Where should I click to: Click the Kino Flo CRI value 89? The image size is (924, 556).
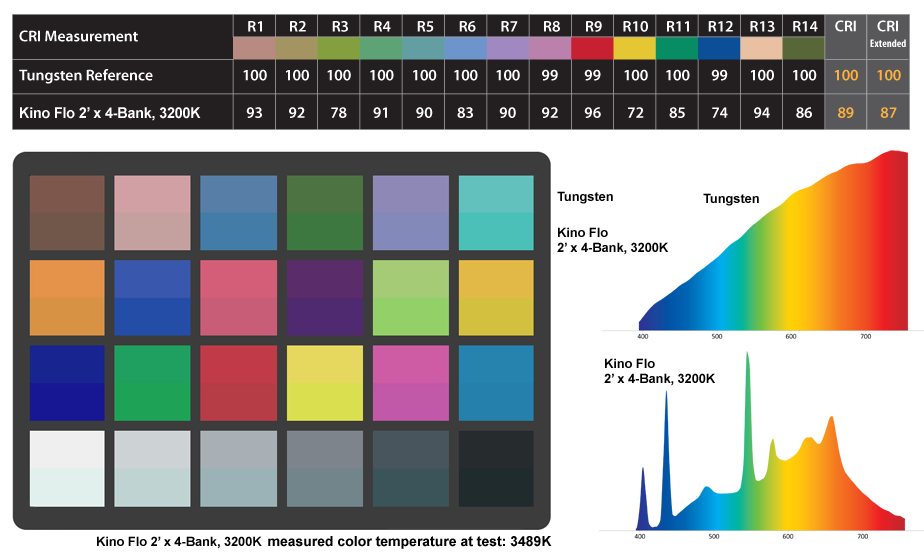tap(845, 113)
